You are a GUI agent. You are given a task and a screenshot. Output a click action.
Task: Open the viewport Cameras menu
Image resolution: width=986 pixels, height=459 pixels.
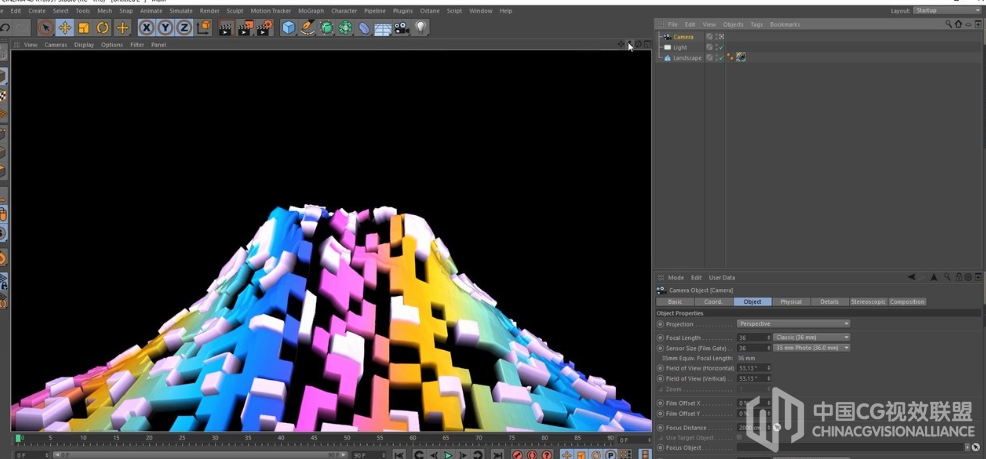[56, 45]
